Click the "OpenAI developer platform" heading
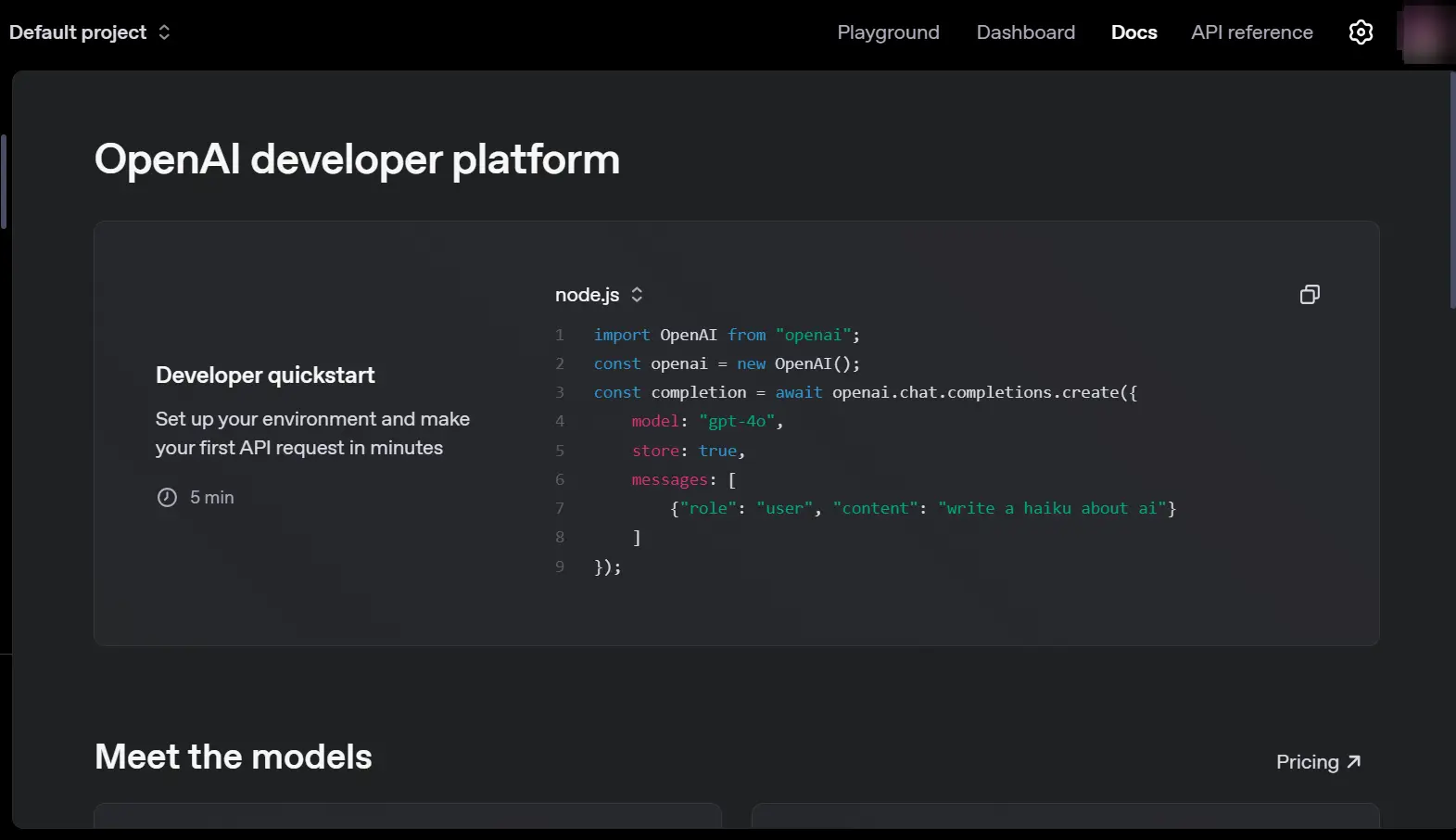The image size is (1456, 840). (357, 159)
